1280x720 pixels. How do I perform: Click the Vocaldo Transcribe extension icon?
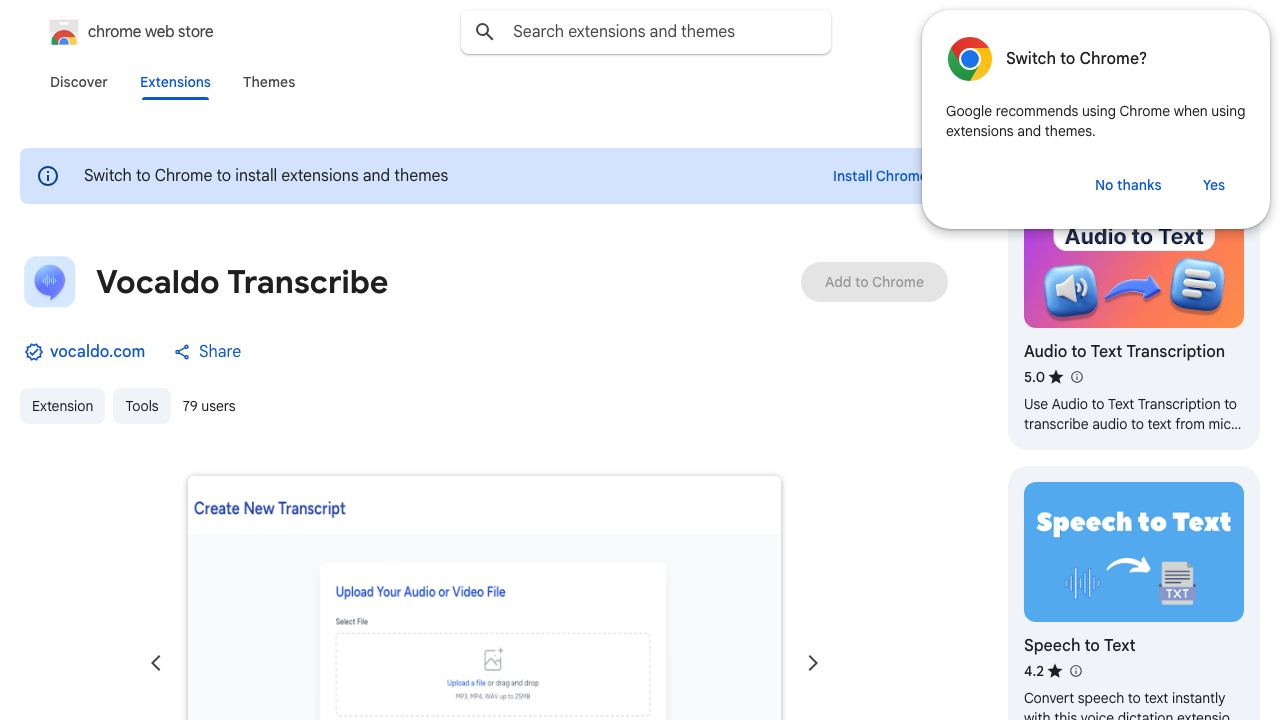(49, 282)
